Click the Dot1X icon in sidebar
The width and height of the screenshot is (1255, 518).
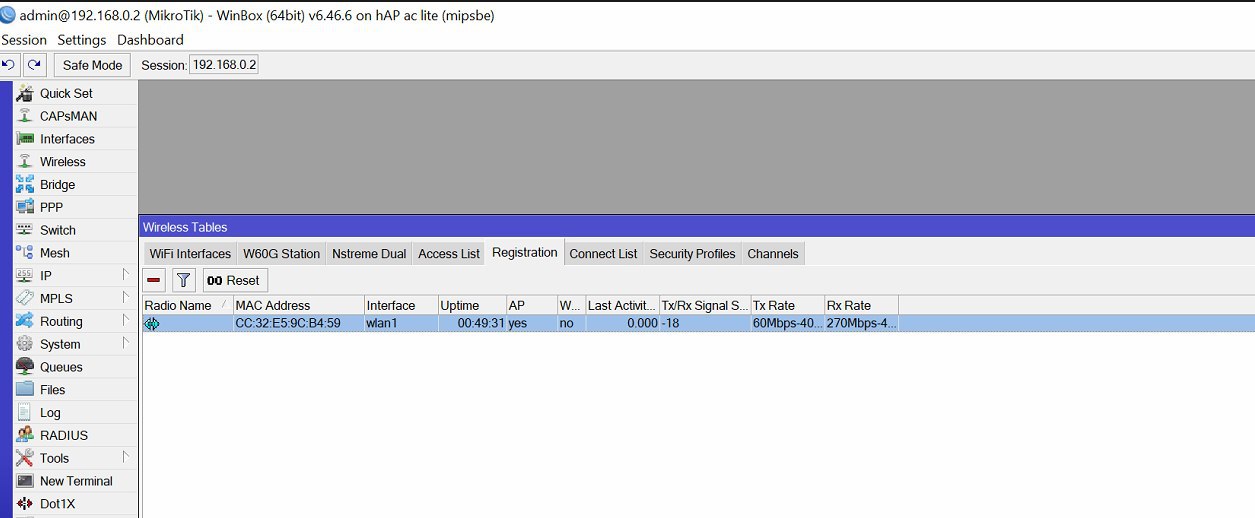[25, 503]
